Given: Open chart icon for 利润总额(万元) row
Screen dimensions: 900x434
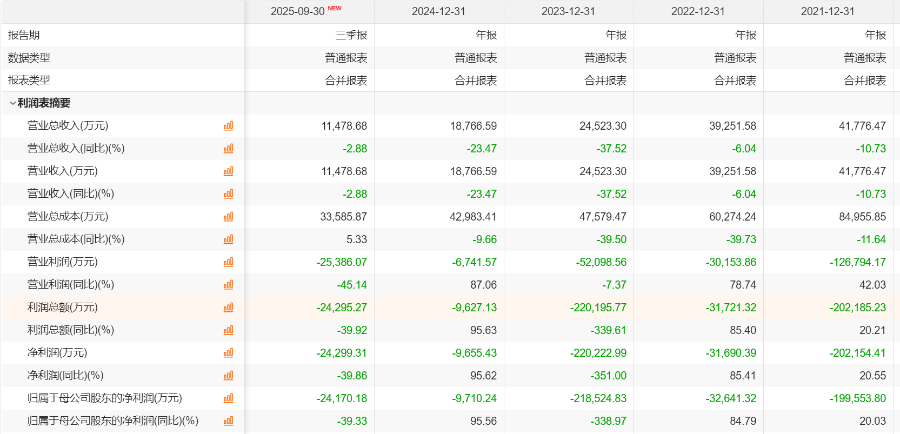Looking at the screenshot, I should point(228,307).
